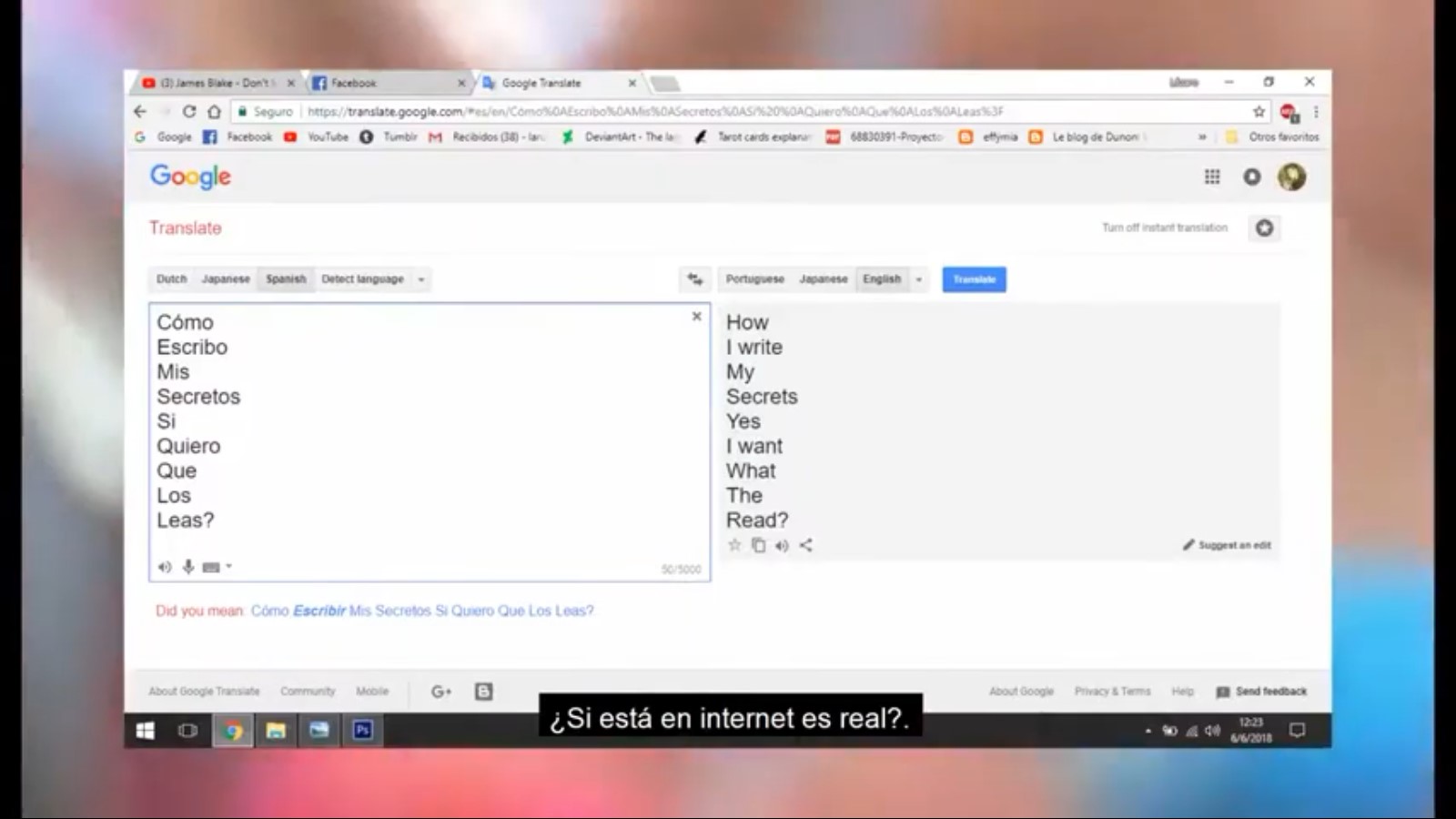The width and height of the screenshot is (1456, 819).
Task: Open the DeviantArt bookmark
Action: [x=620, y=137]
